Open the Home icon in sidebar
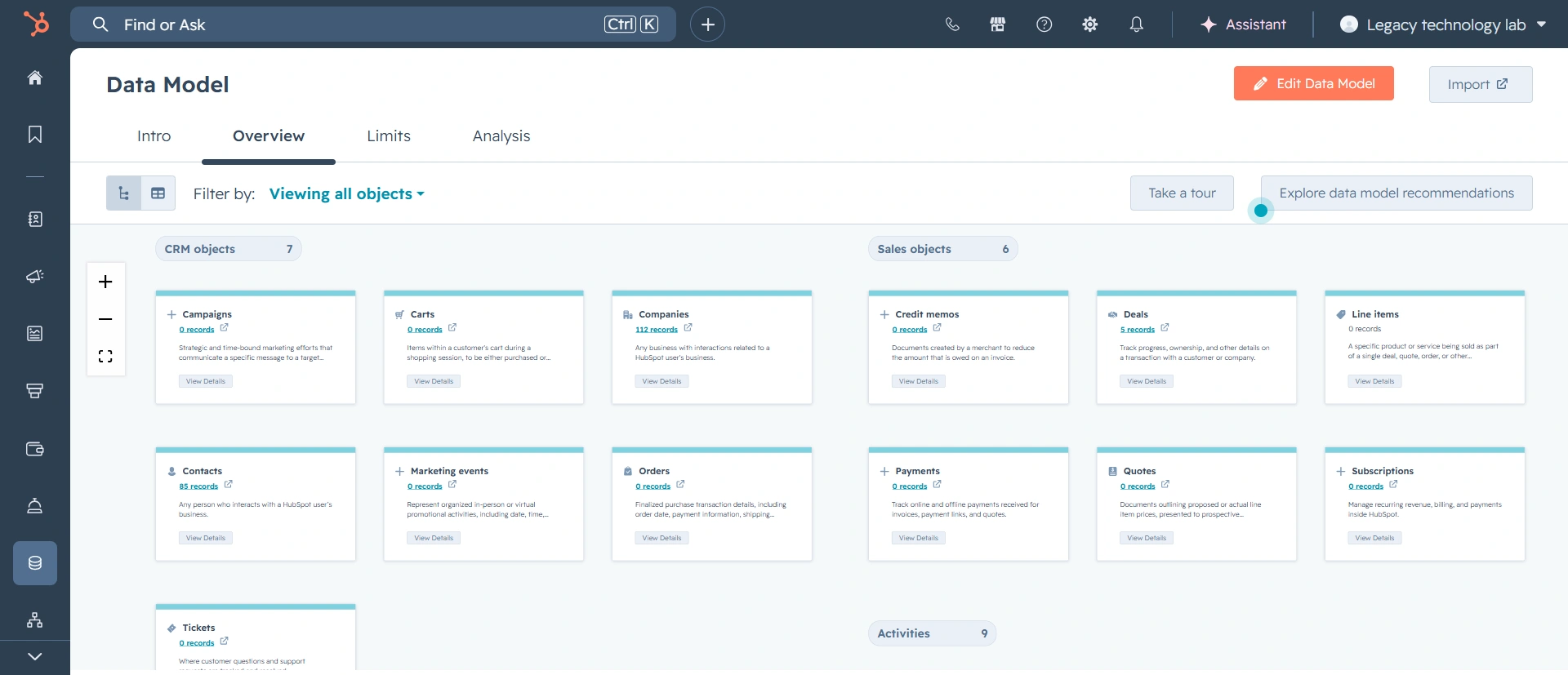The width and height of the screenshot is (1568, 675). point(35,78)
